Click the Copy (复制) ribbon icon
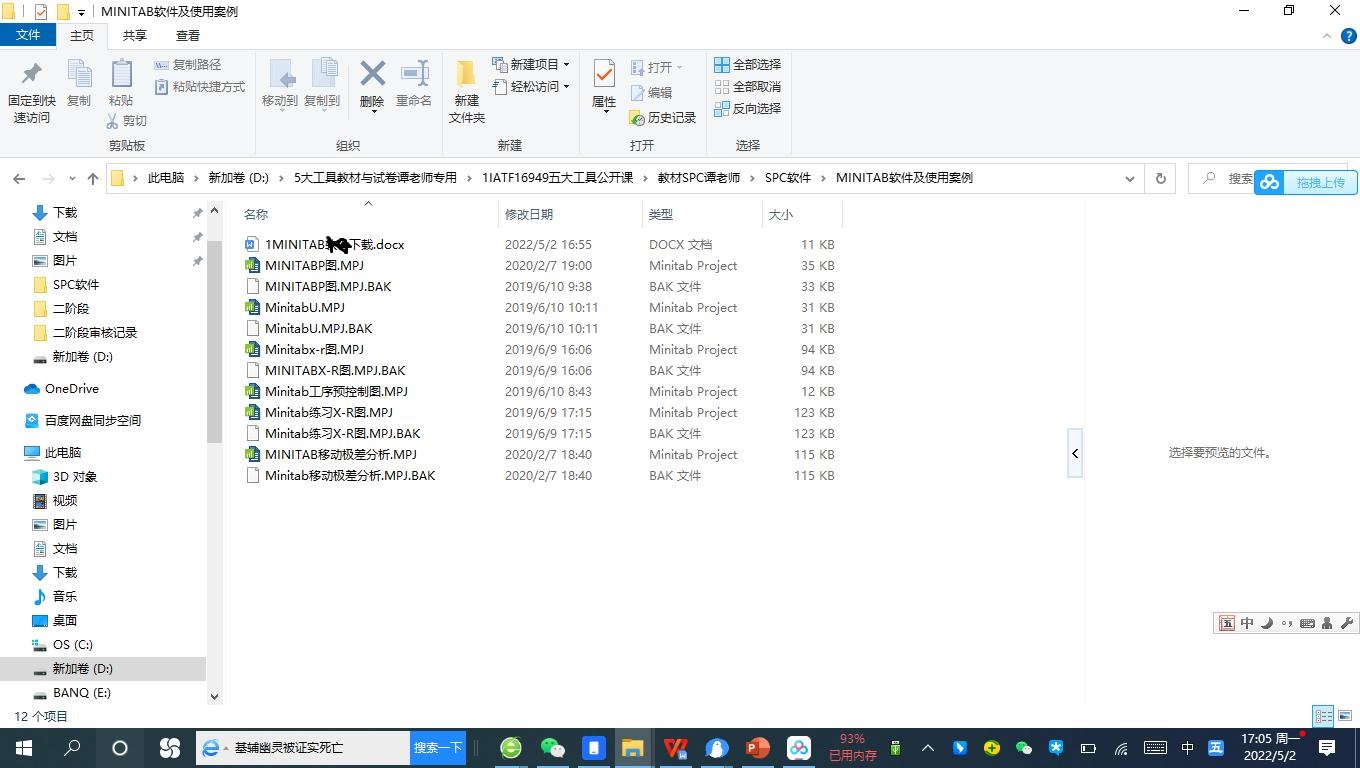The width and height of the screenshot is (1360, 768). point(79,74)
